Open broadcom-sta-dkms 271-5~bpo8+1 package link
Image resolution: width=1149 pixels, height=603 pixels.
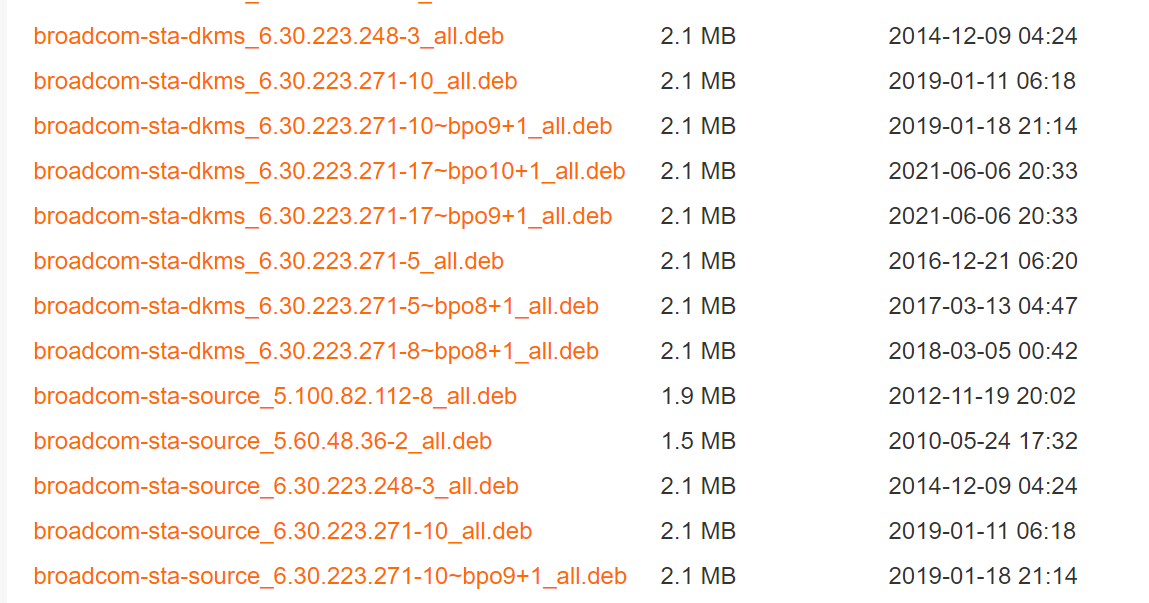pyautogui.click(x=316, y=307)
